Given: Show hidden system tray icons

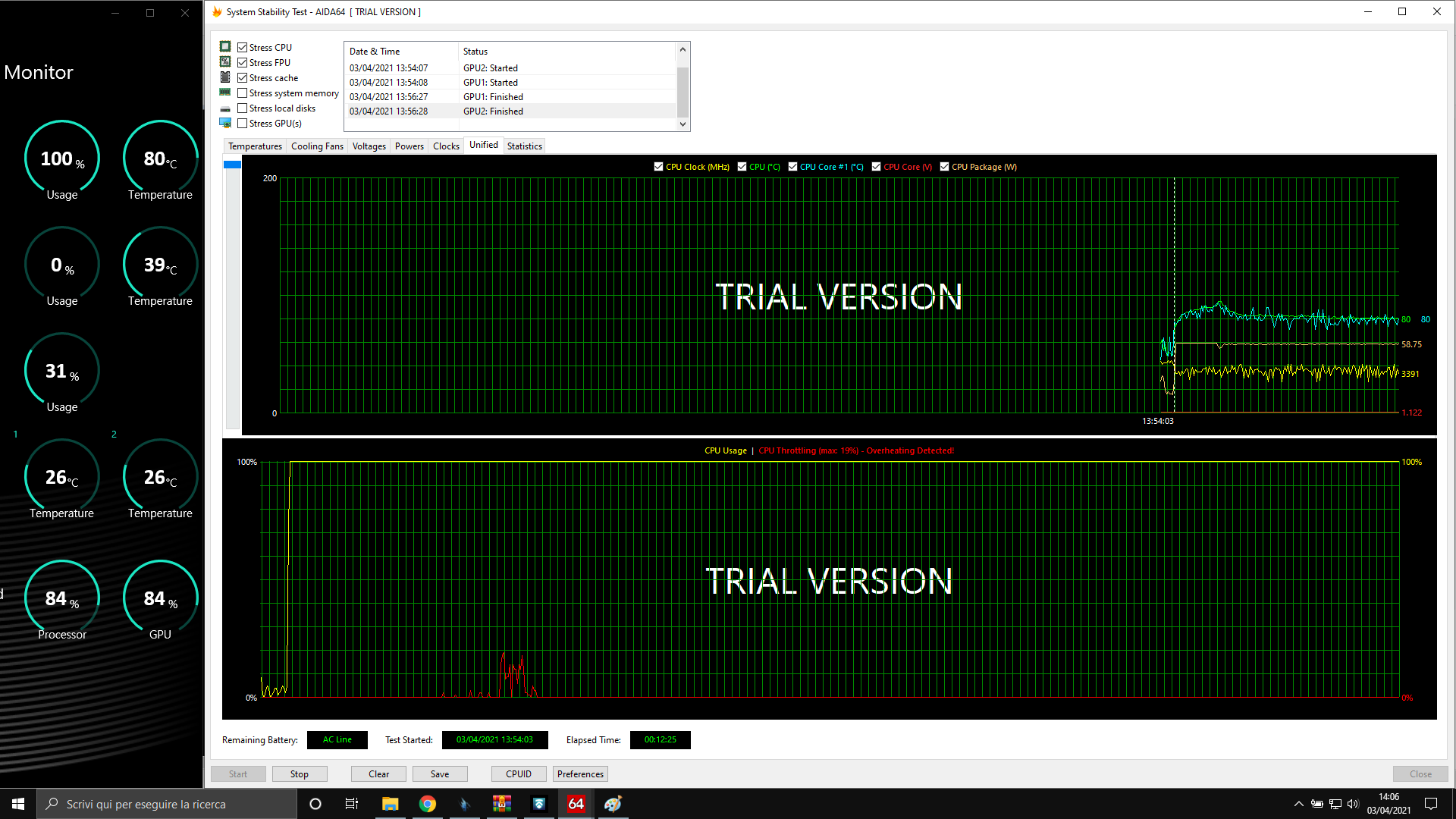Looking at the screenshot, I should pyautogui.click(x=1299, y=804).
